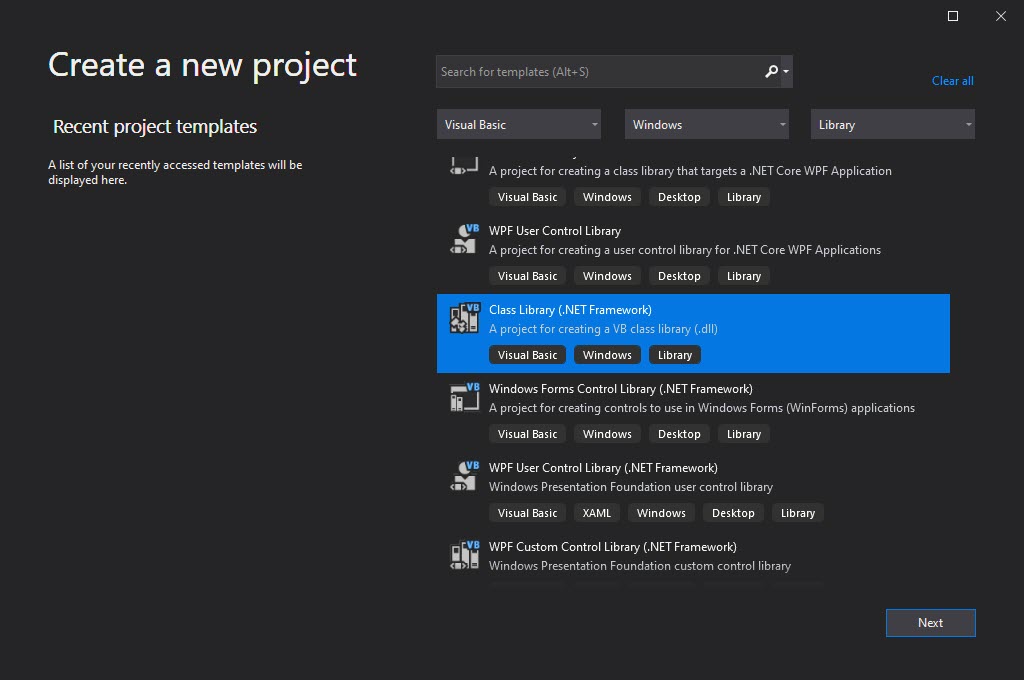The image size is (1024, 680).
Task: Click the description about controls for Windows Forms (WinForms) applications
Action: (701, 408)
